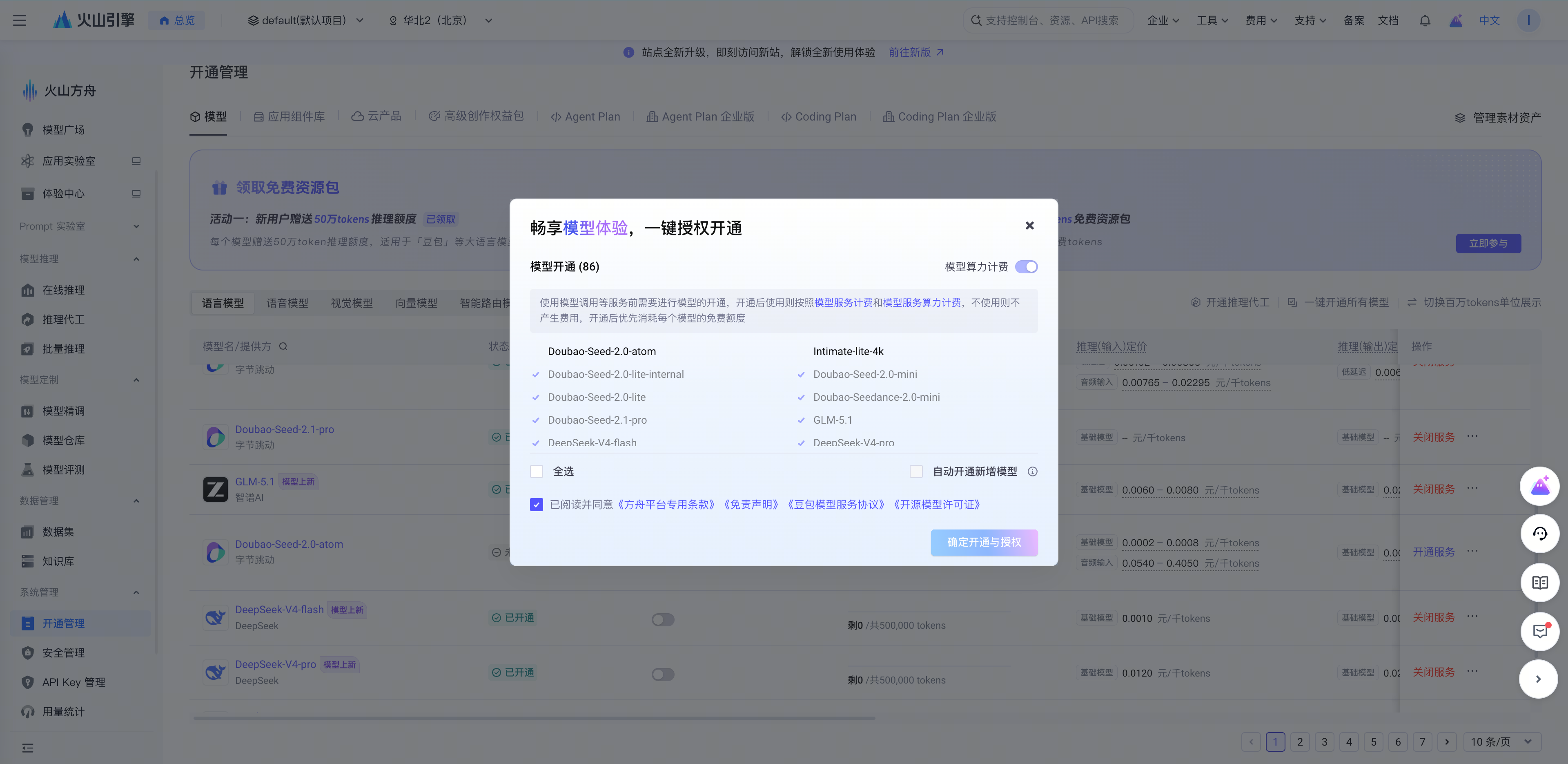
Task: Click the horizontal scrollbar under the model table
Action: pos(534,718)
